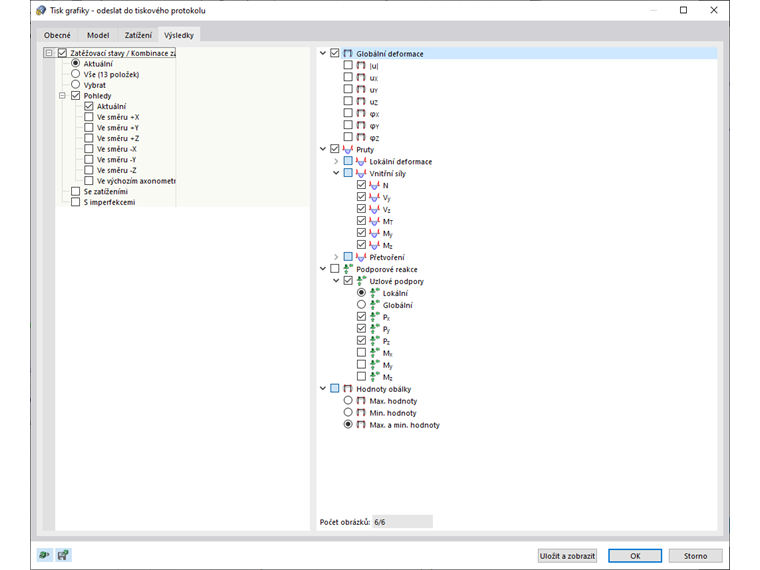Viewport: 760px width, 570px height.
Task: Uncheck the Vz internal force checkbox
Action: [x=361, y=209]
